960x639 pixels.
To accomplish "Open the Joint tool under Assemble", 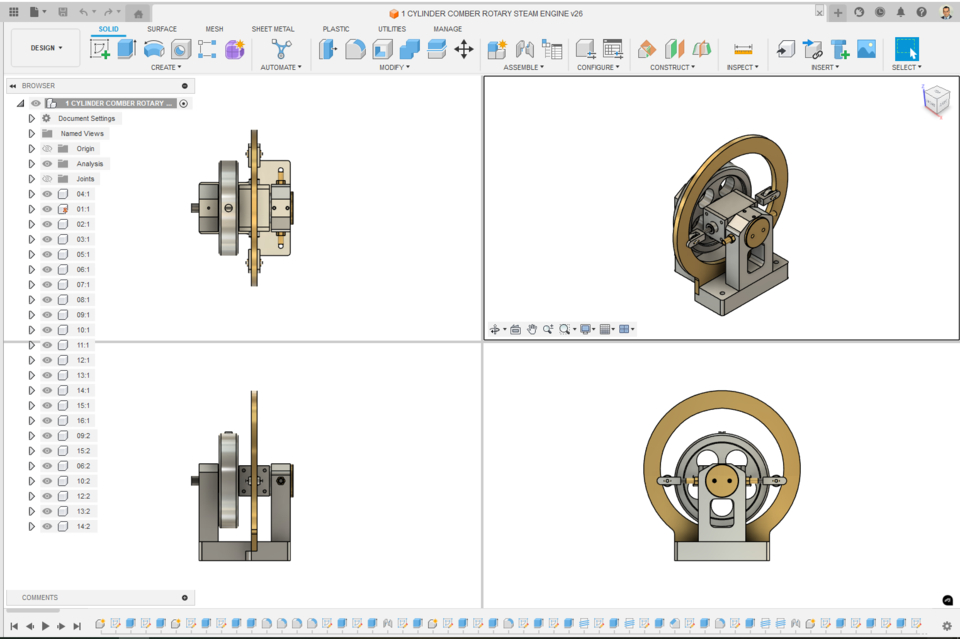I will [524, 49].
